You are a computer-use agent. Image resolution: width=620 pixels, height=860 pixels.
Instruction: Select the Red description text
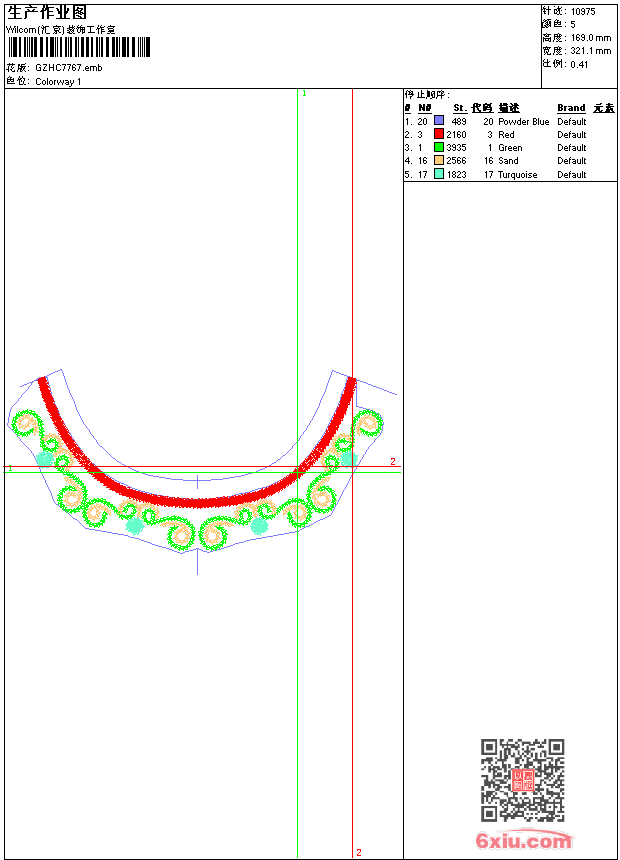click(x=506, y=135)
